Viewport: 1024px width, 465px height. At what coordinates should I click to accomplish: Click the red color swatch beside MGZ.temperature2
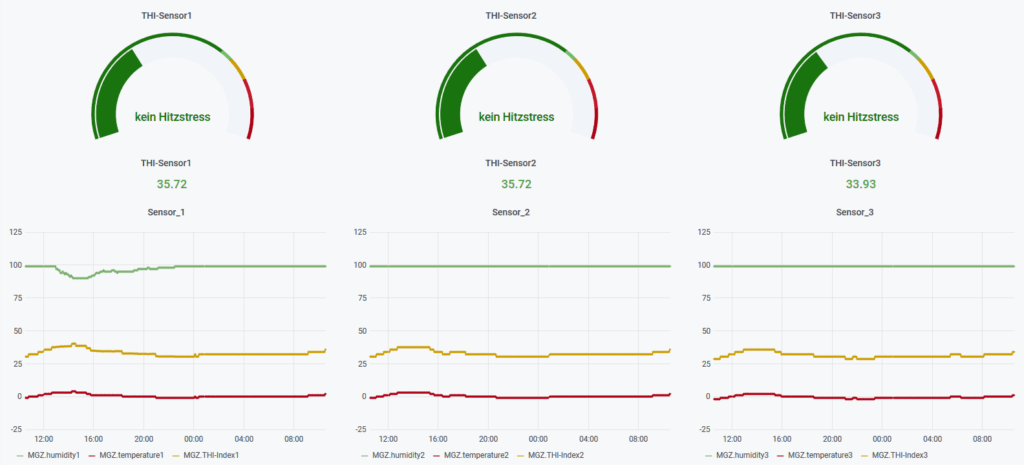coord(434,456)
